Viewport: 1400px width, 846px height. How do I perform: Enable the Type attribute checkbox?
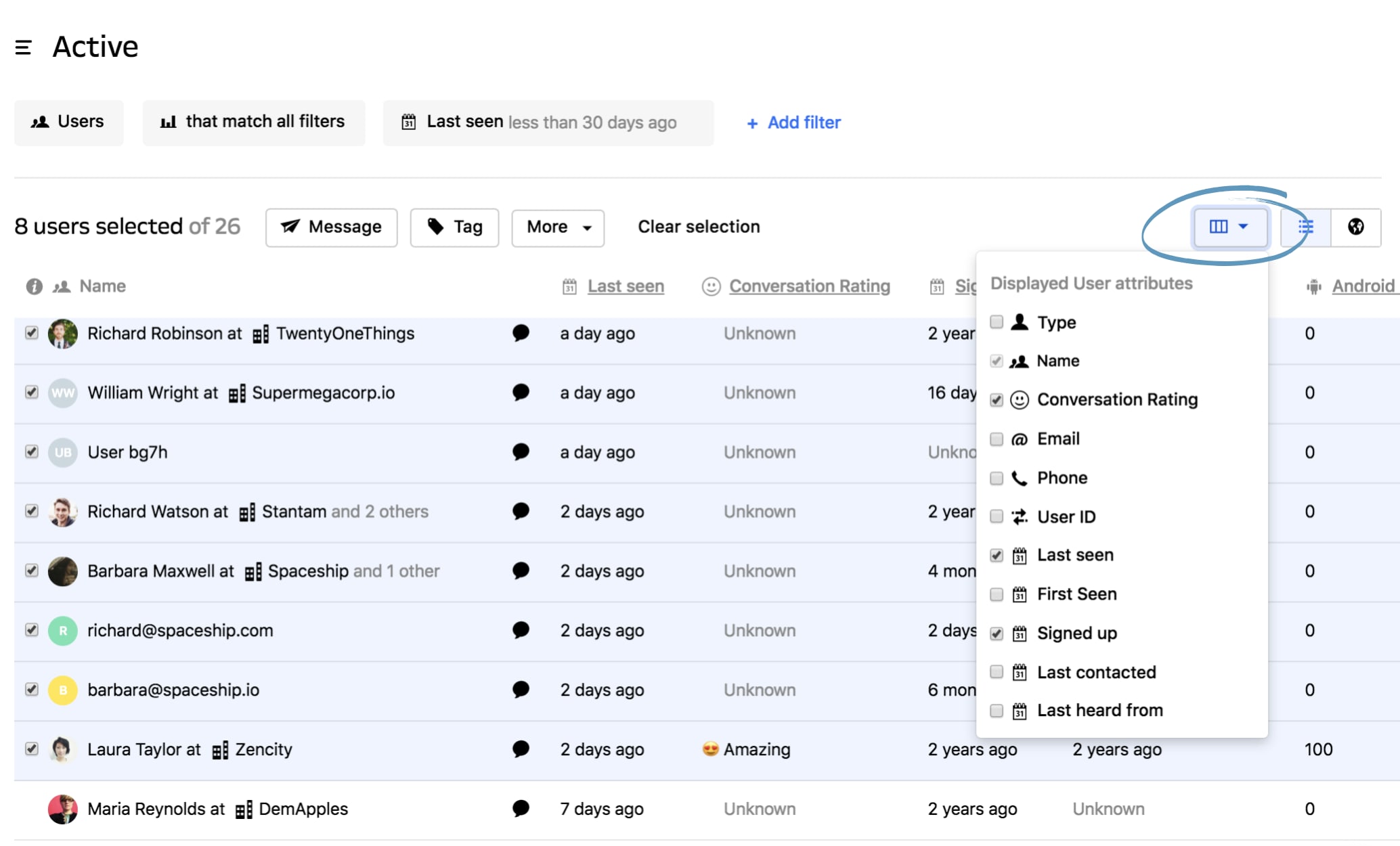[997, 322]
